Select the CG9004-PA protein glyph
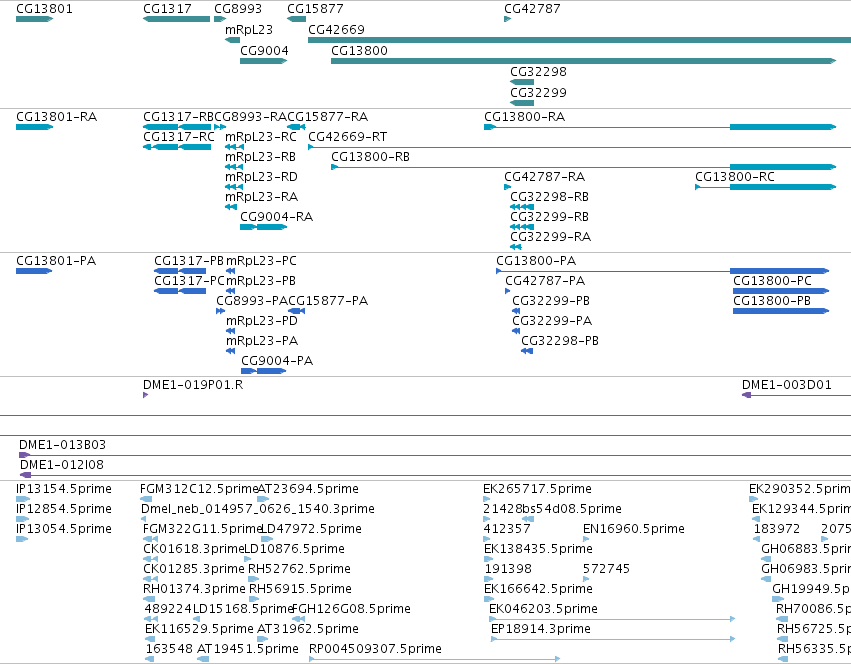The width and height of the screenshot is (851, 664). (x=263, y=371)
